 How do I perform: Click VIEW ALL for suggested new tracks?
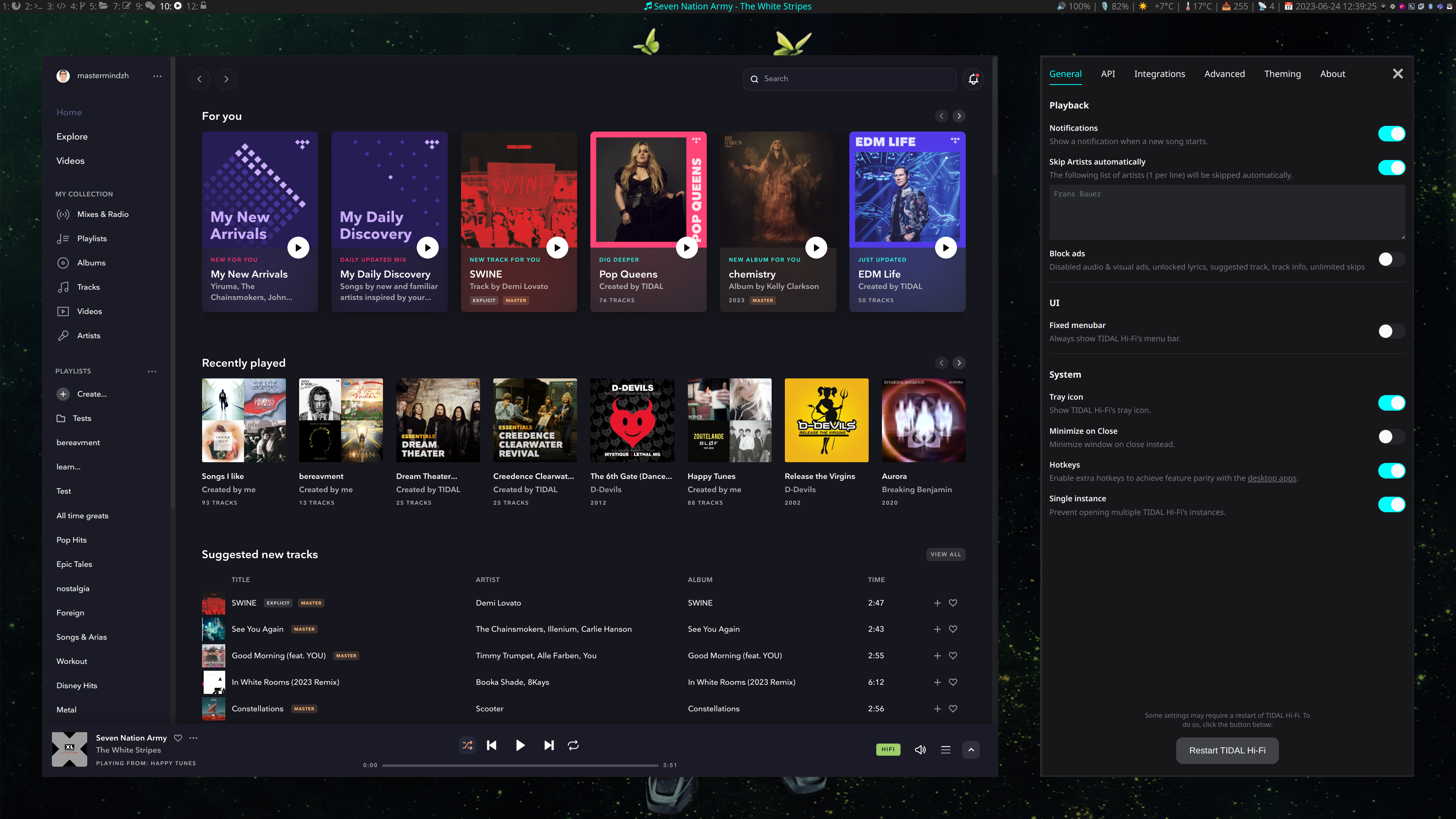click(946, 554)
